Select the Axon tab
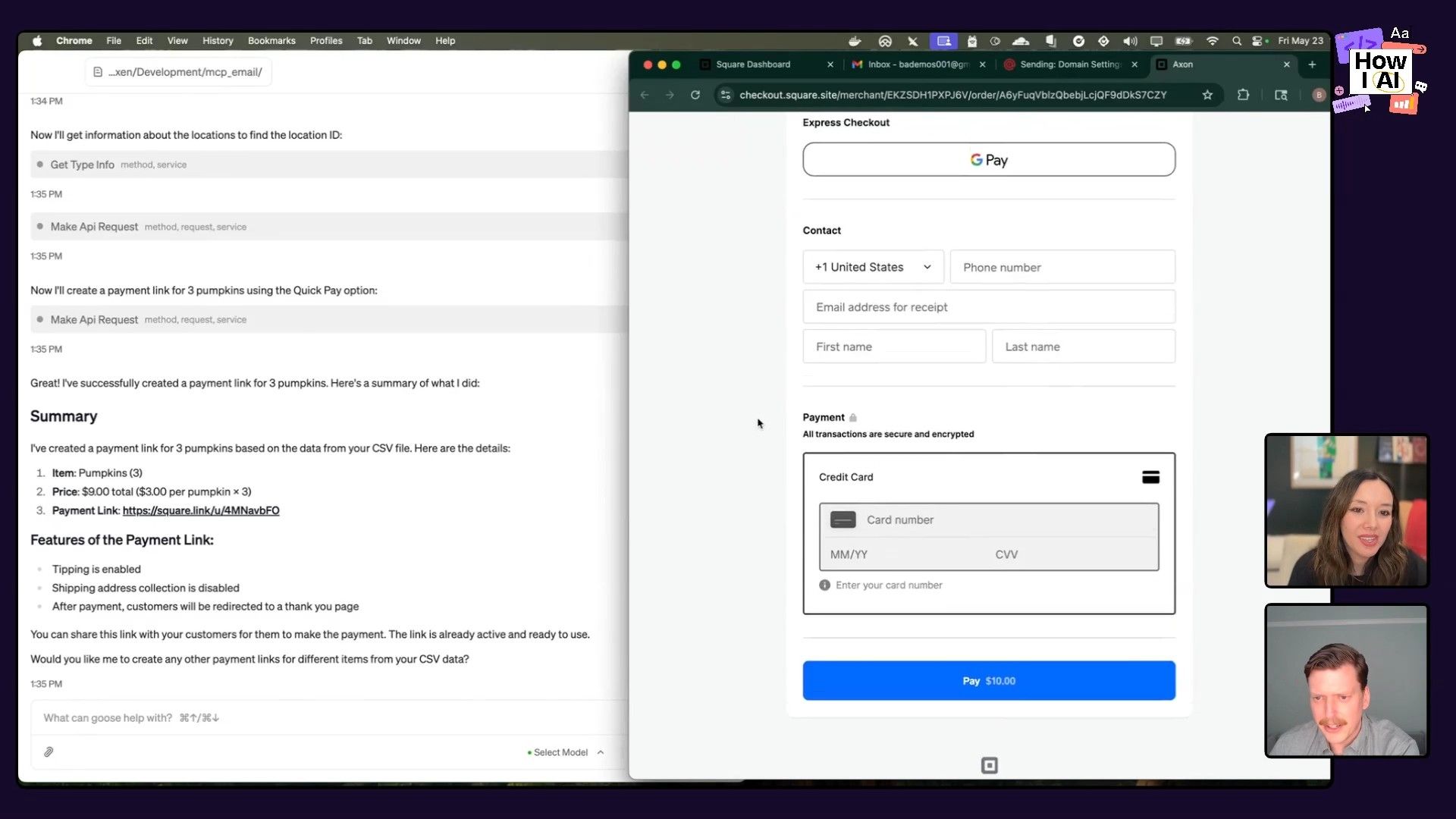The width and height of the screenshot is (1456, 819). [x=1222, y=64]
